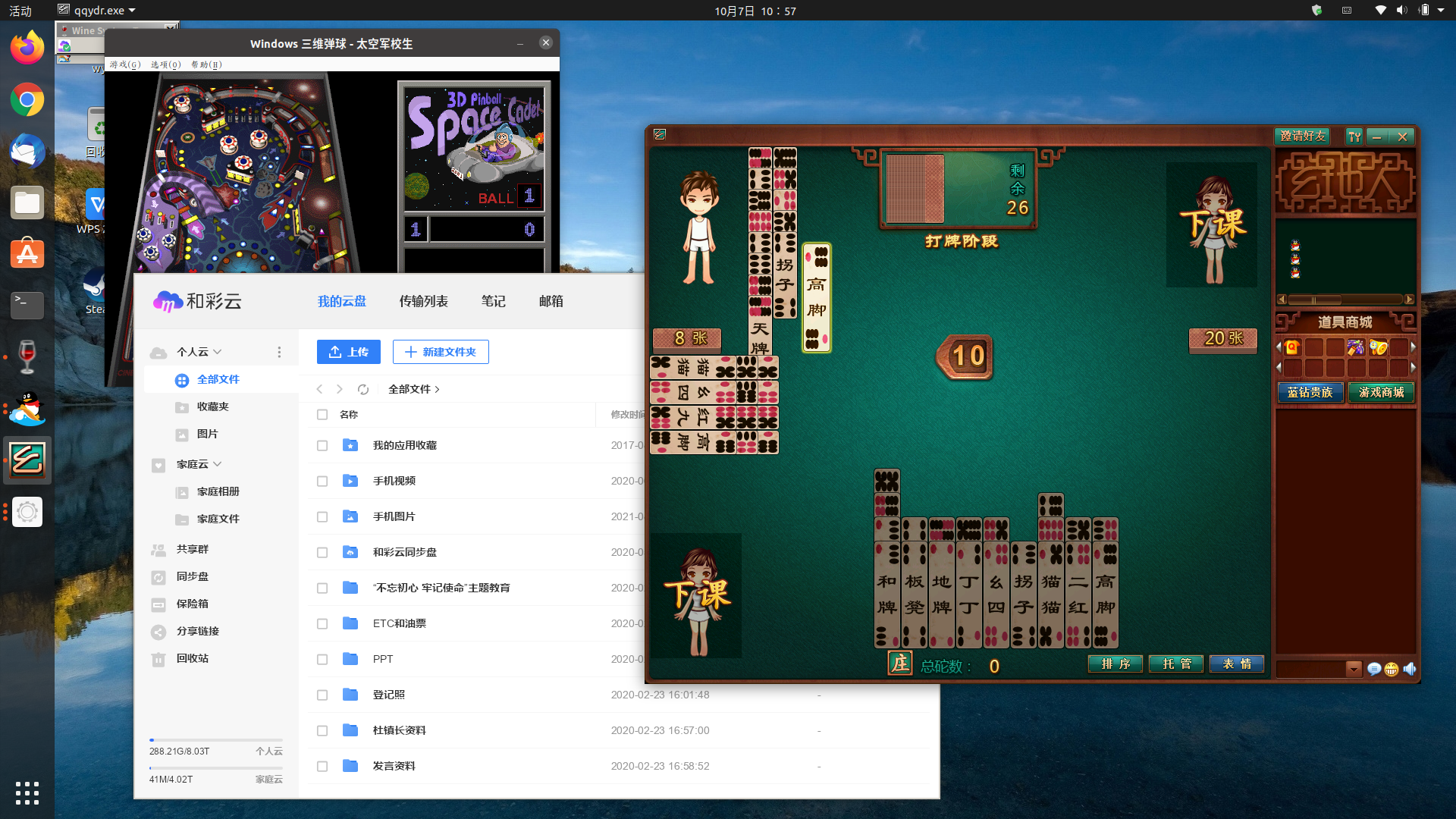Open the 帮助(H) menu in Pinball

click(206, 64)
